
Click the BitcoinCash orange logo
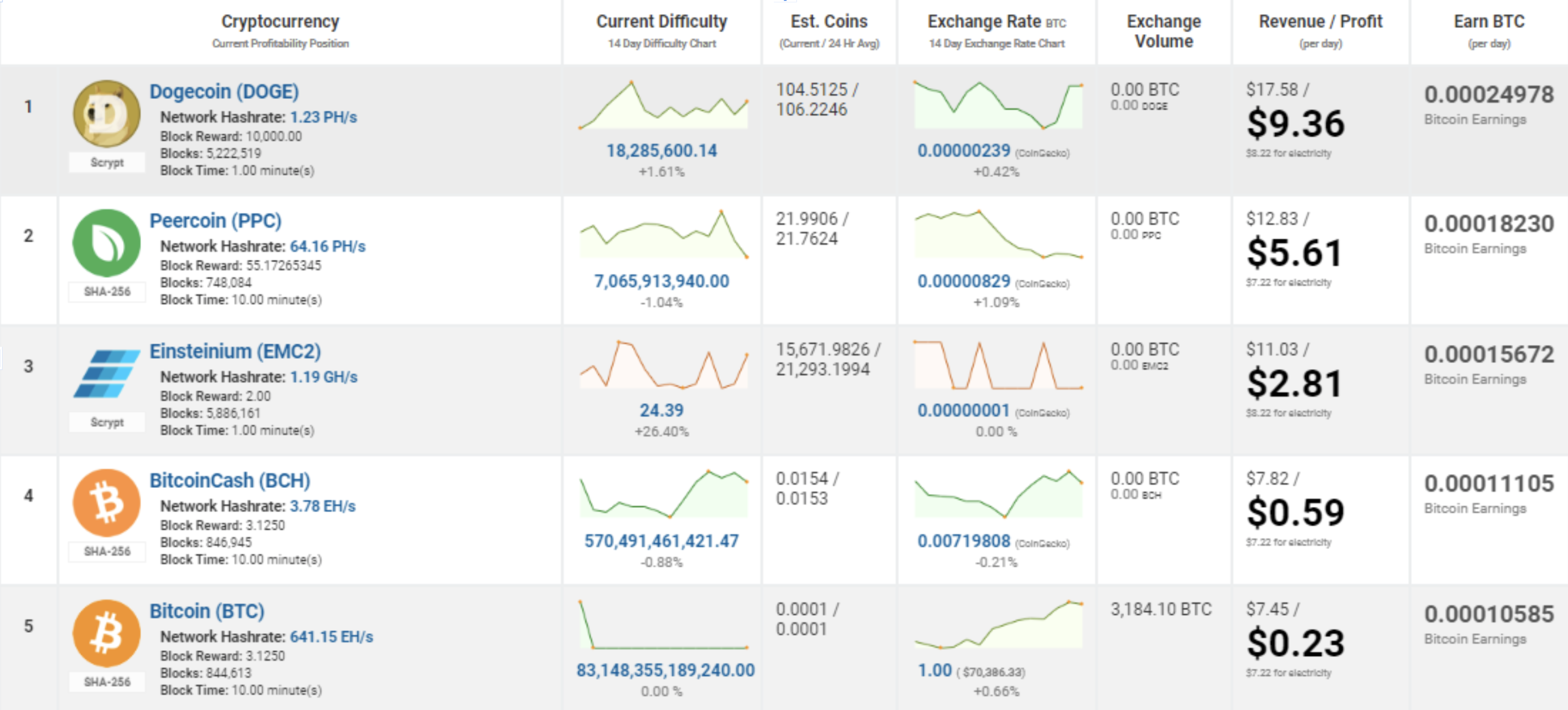point(106,502)
